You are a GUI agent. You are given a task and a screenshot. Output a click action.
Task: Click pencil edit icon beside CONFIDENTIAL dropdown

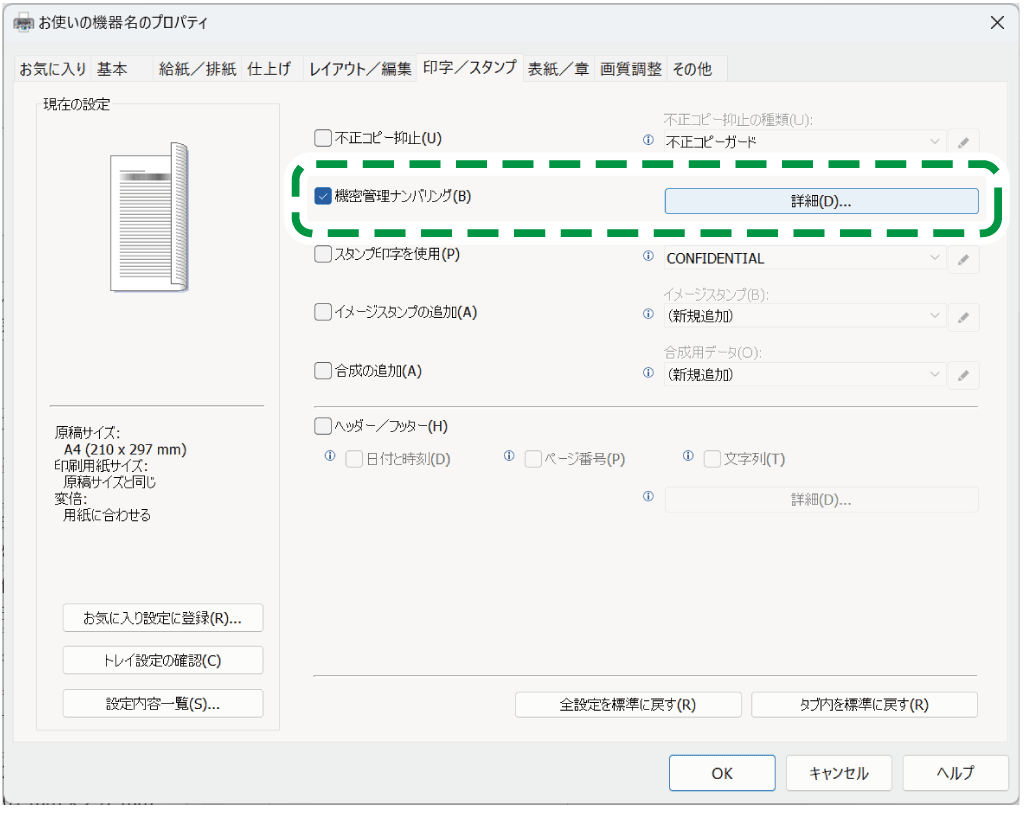tap(964, 259)
